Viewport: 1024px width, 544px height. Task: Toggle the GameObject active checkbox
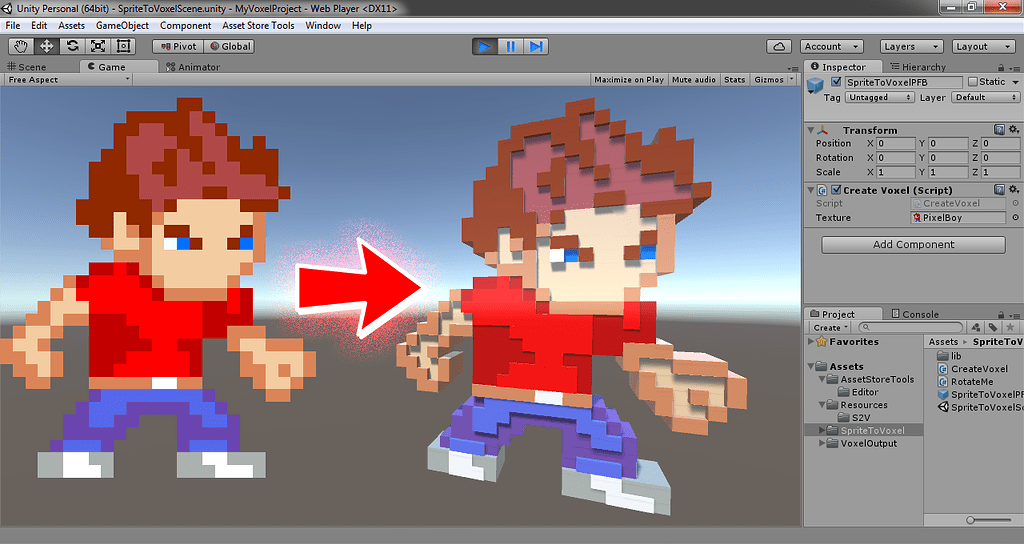[x=836, y=82]
